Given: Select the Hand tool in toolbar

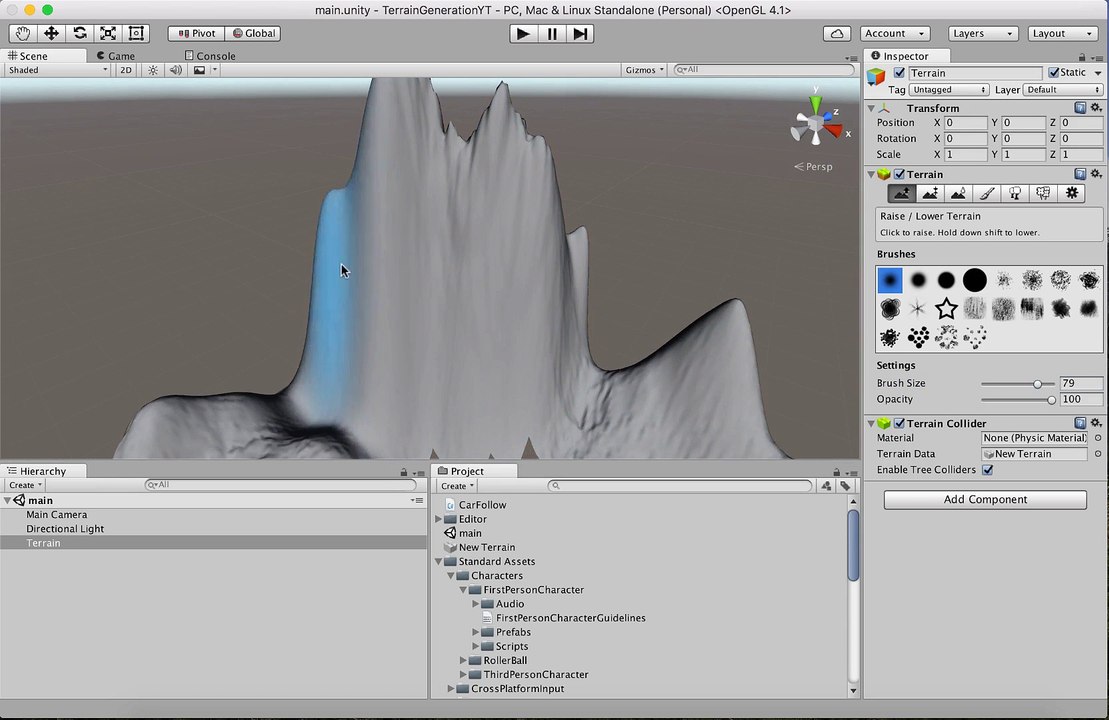Looking at the screenshot, I should click(x=23, y=33).
